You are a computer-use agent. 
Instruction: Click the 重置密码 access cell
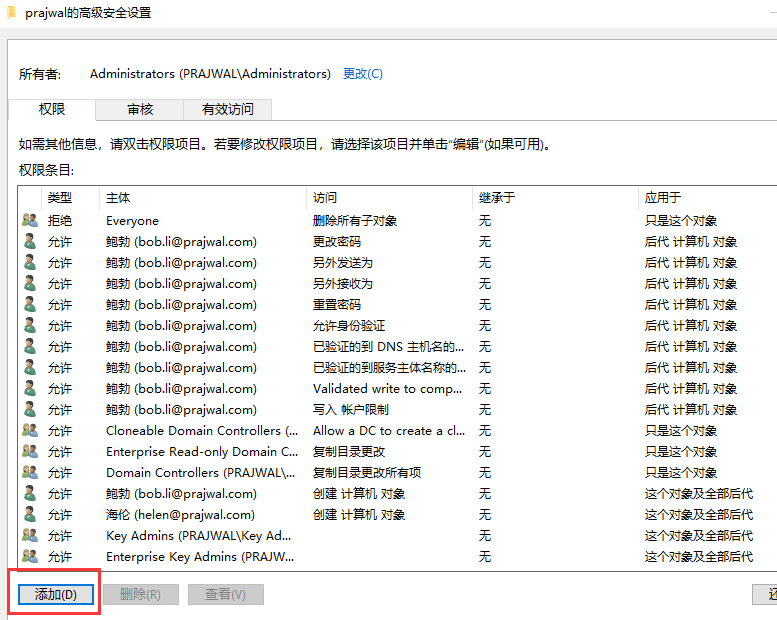[x=337, y=304]
